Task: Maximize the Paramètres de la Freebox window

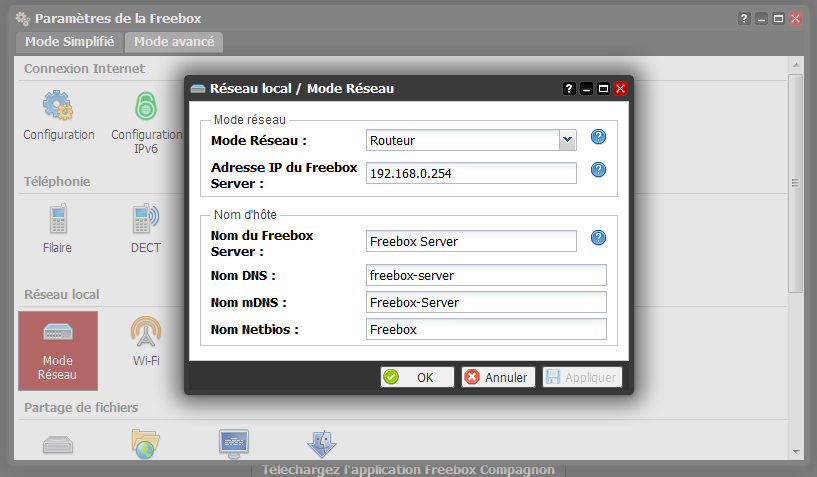Action: point(778,19)
